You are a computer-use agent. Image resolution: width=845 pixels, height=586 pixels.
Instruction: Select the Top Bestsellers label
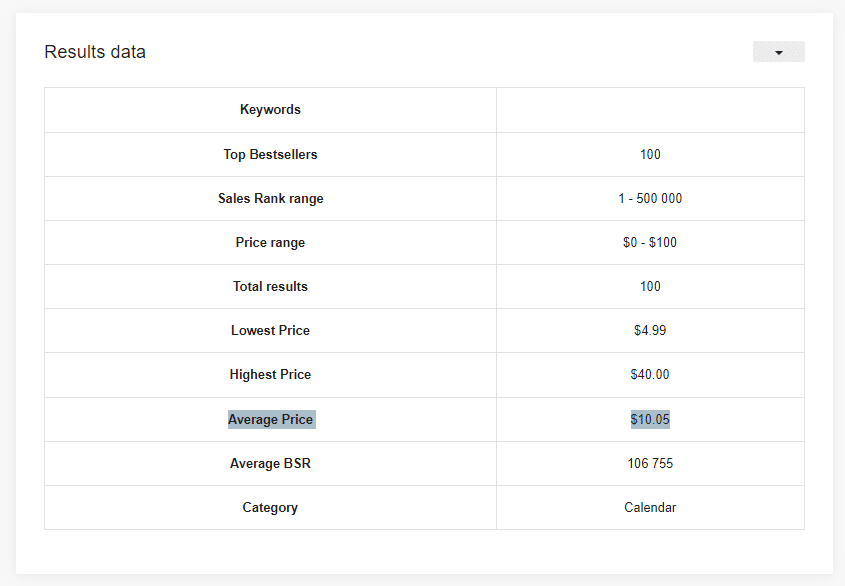[x=270, y=154]
